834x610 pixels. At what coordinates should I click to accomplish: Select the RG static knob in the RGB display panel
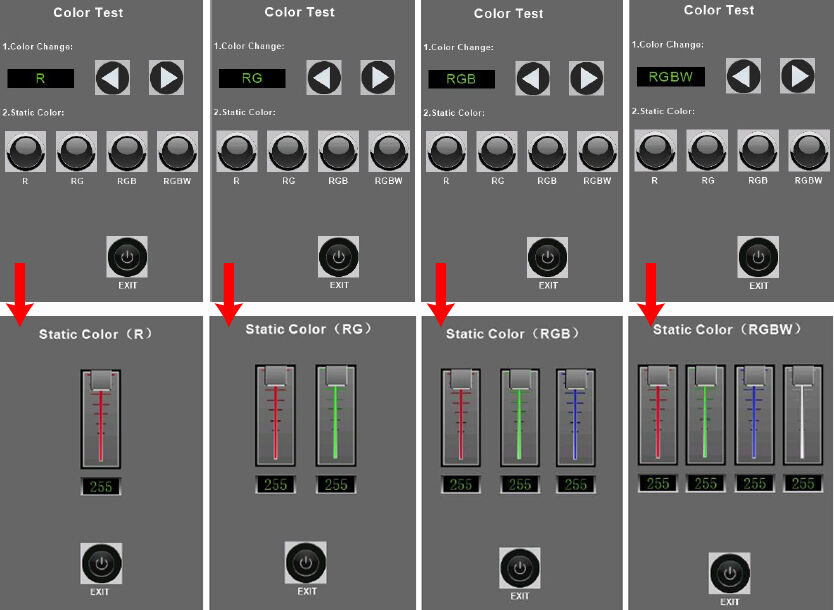[x=497, y=152]
